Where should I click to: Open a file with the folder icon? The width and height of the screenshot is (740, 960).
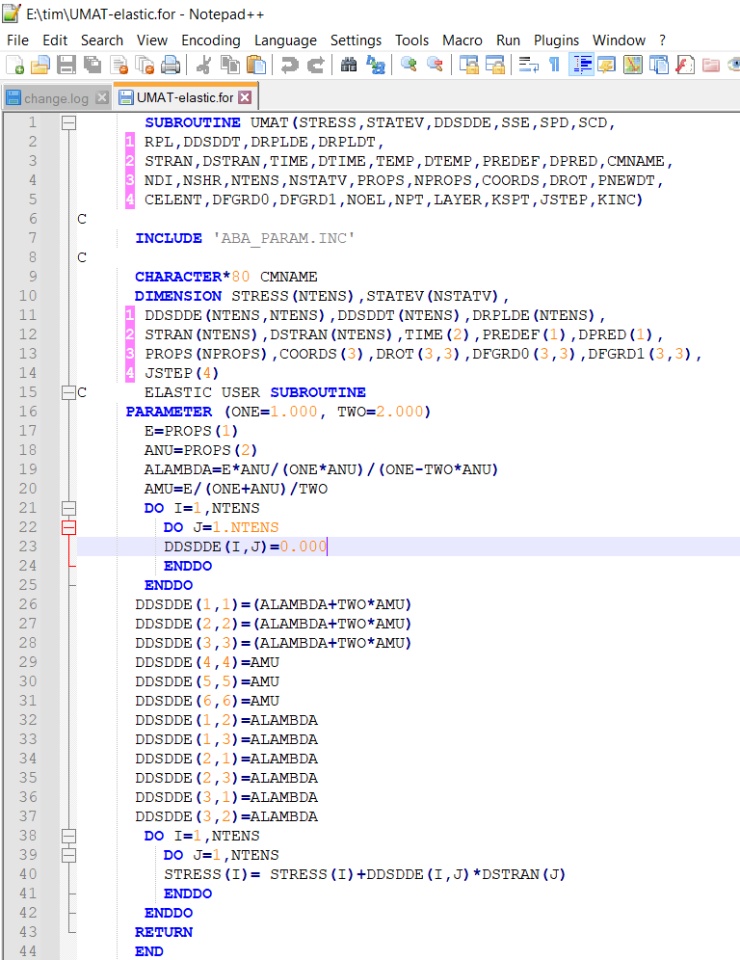[40, 64]
